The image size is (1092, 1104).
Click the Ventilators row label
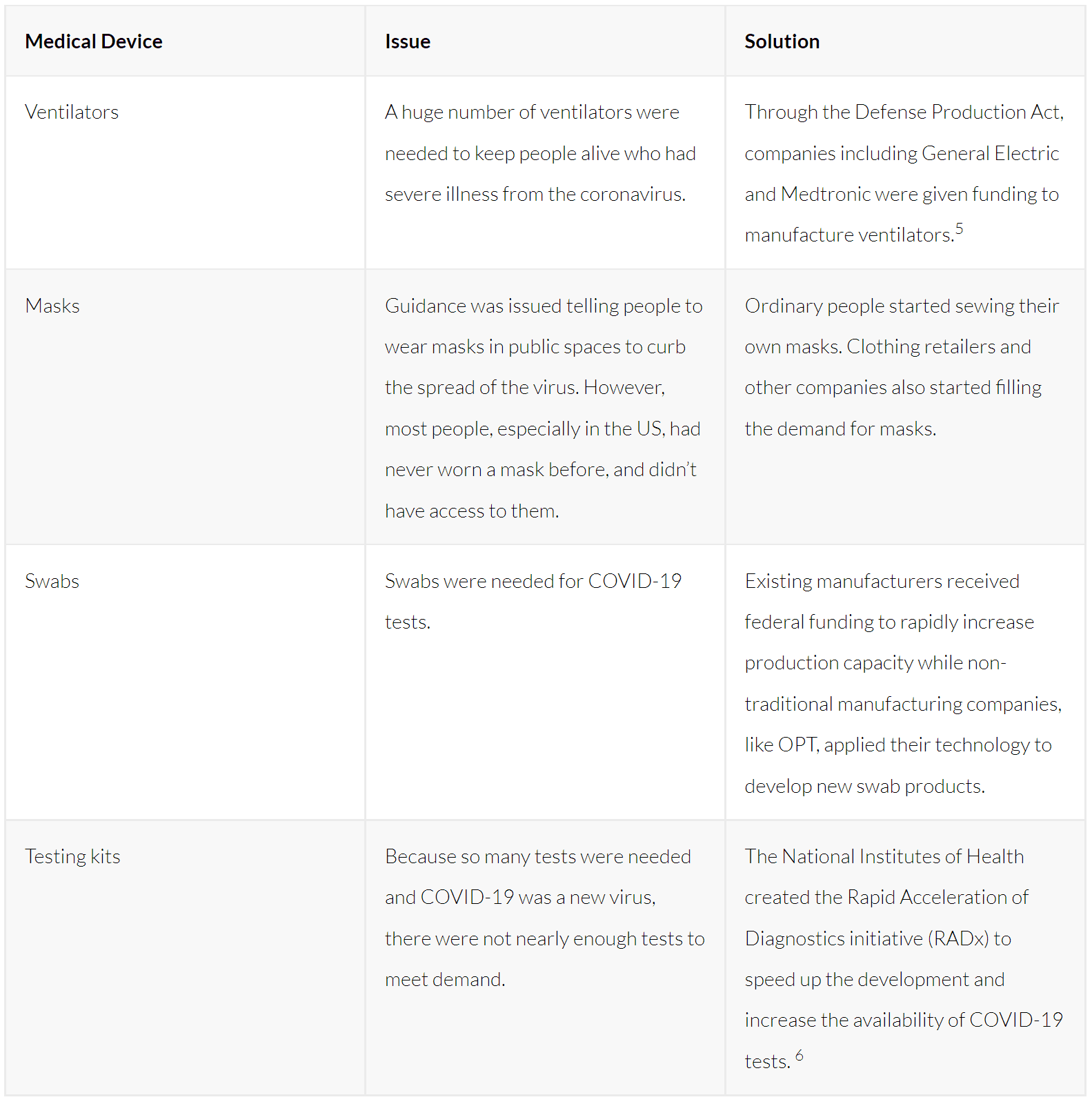tap(72, 112)
